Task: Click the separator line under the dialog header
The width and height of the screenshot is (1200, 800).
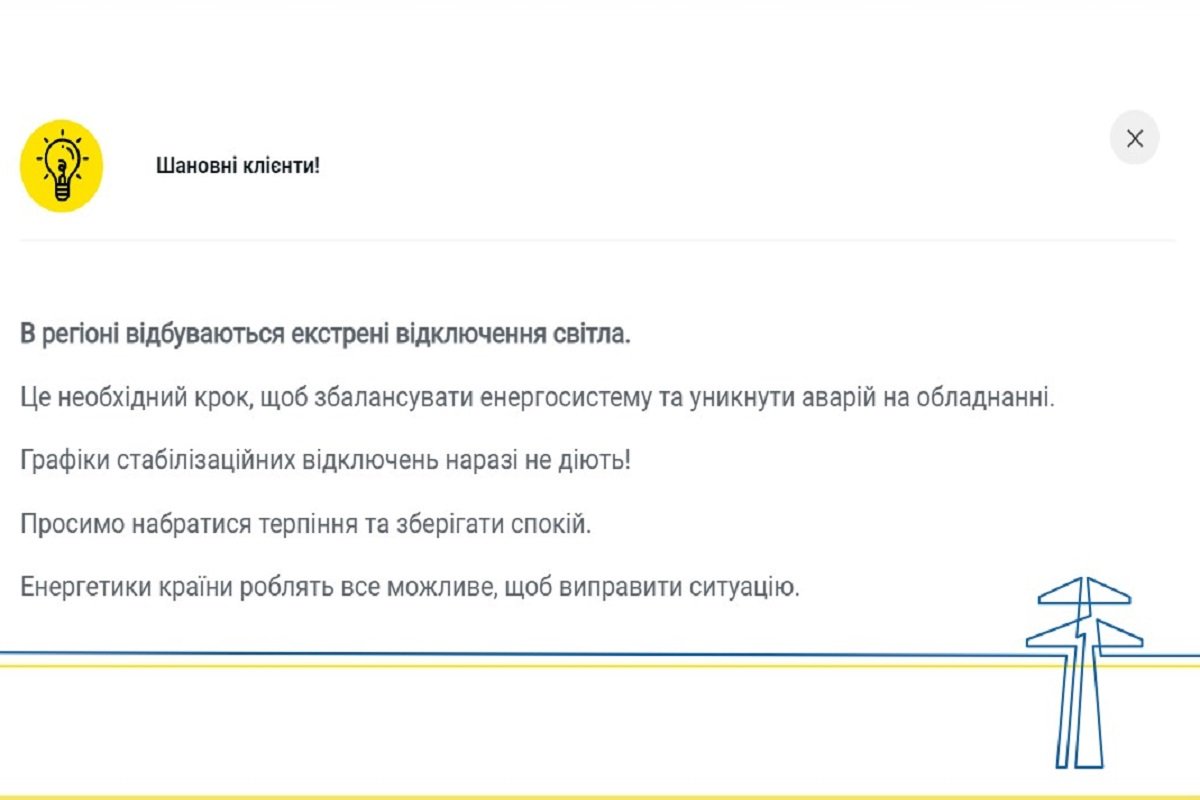Action: click(600, 239)
